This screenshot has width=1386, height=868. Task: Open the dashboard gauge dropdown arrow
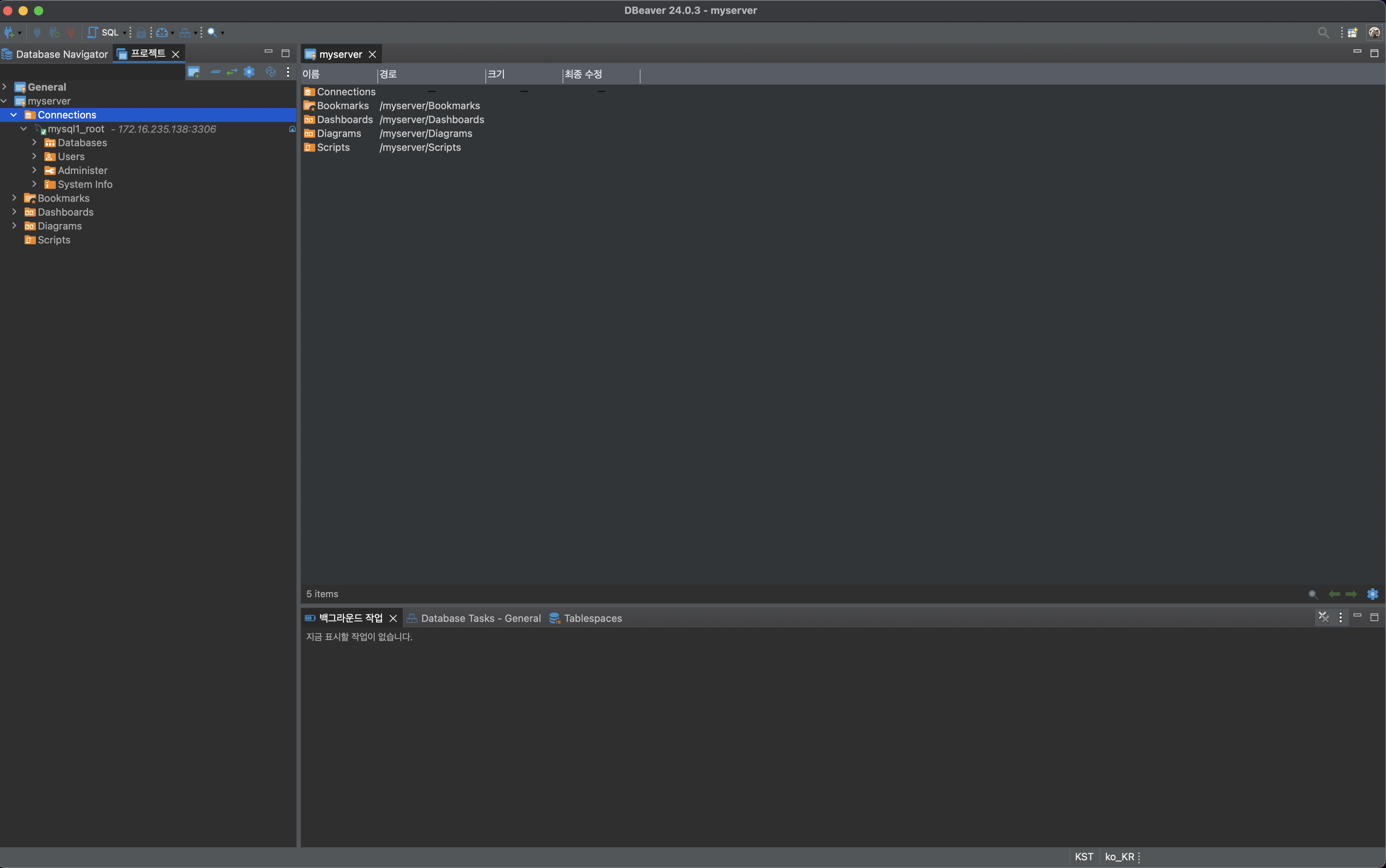172,33
